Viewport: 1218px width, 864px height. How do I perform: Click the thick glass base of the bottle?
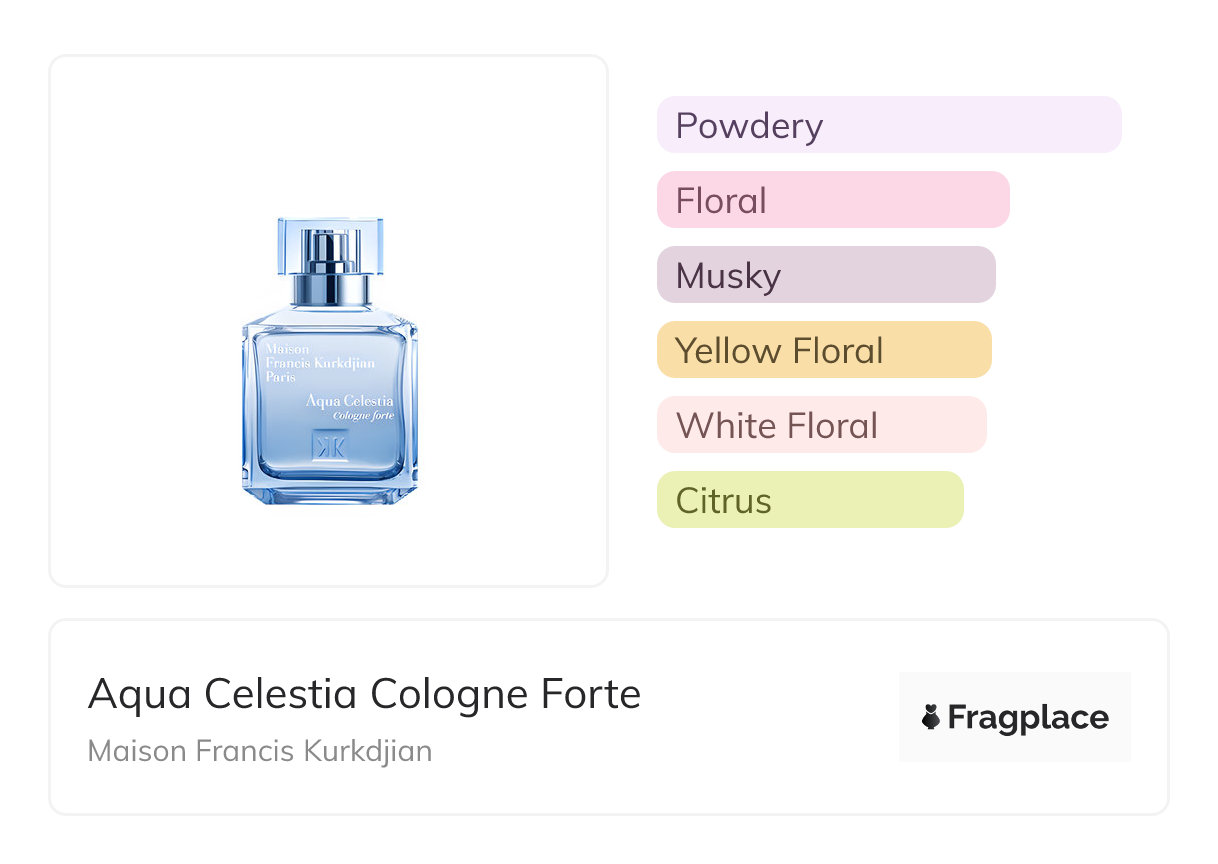[x=329, y=490]
